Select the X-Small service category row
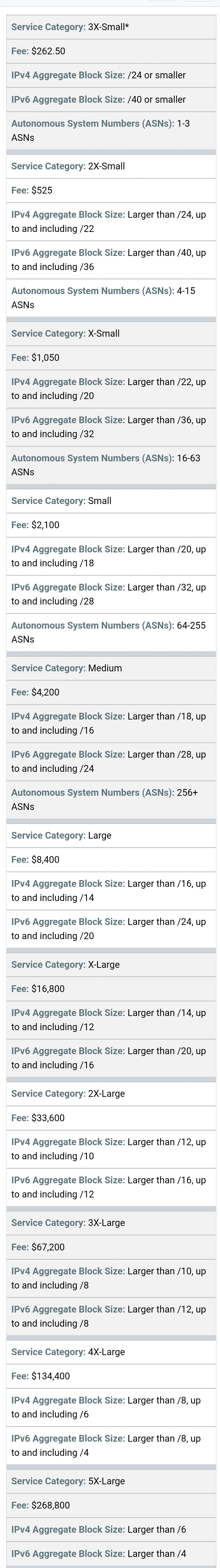 [x=111, y=334]
